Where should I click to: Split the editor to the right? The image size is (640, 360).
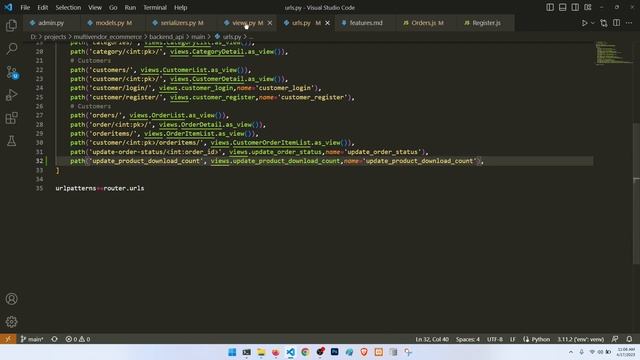(616, 23)
